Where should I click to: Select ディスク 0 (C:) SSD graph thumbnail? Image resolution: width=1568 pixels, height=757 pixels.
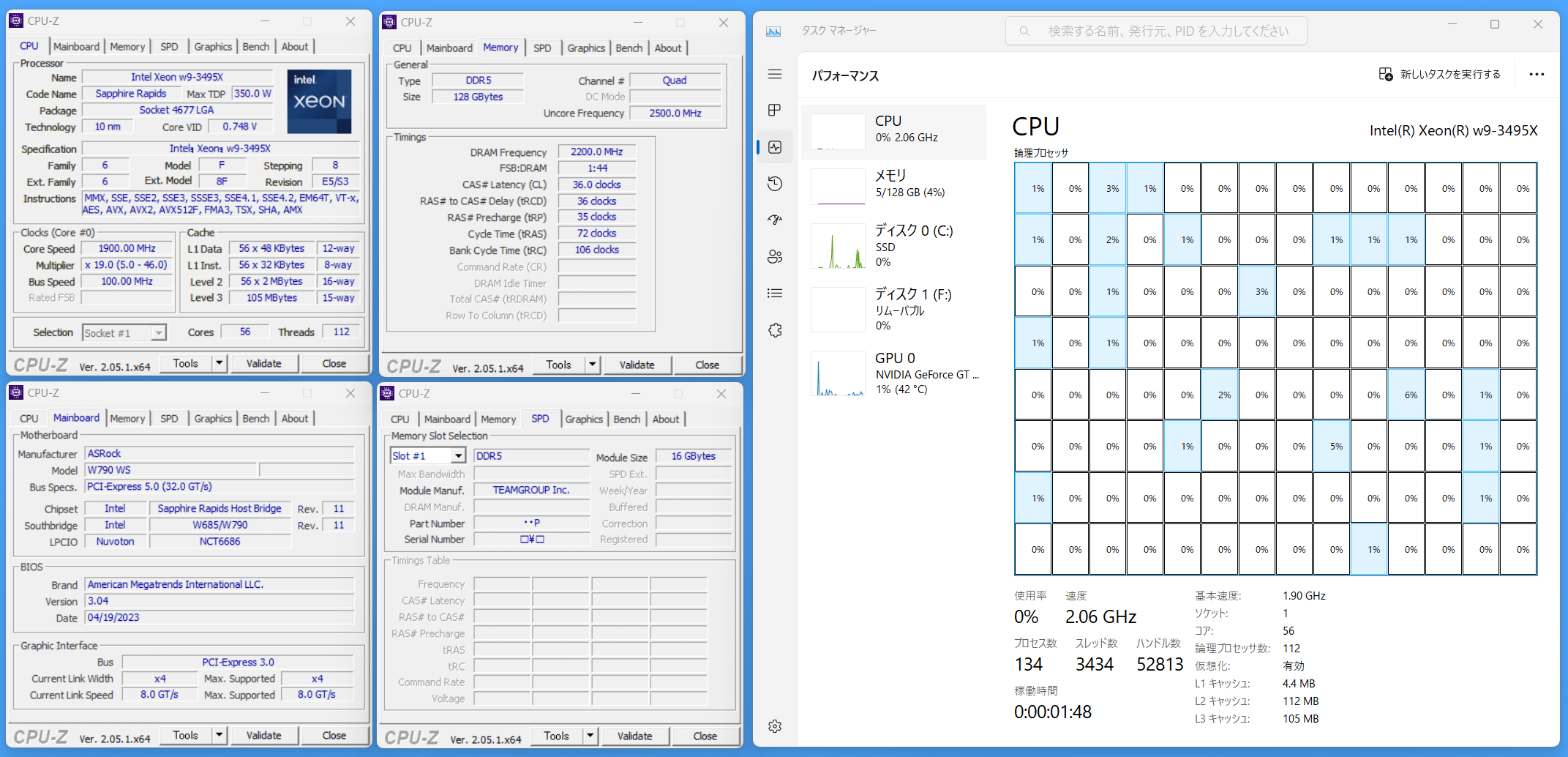[x=838, y=246]
